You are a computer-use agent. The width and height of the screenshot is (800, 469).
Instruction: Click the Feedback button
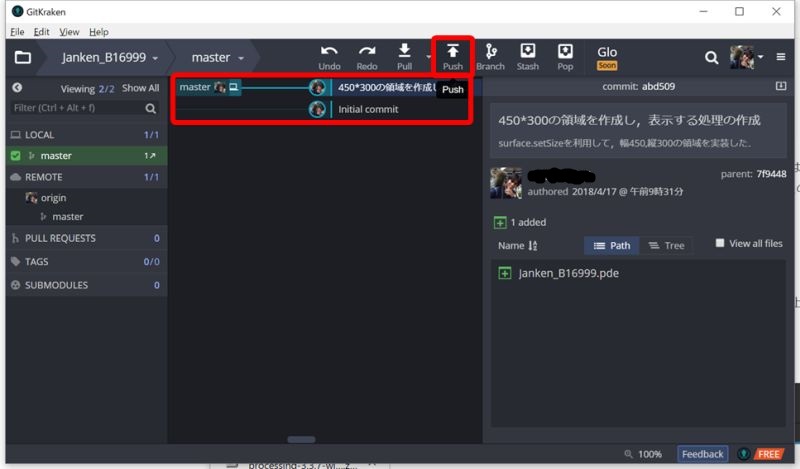point(702,454)
